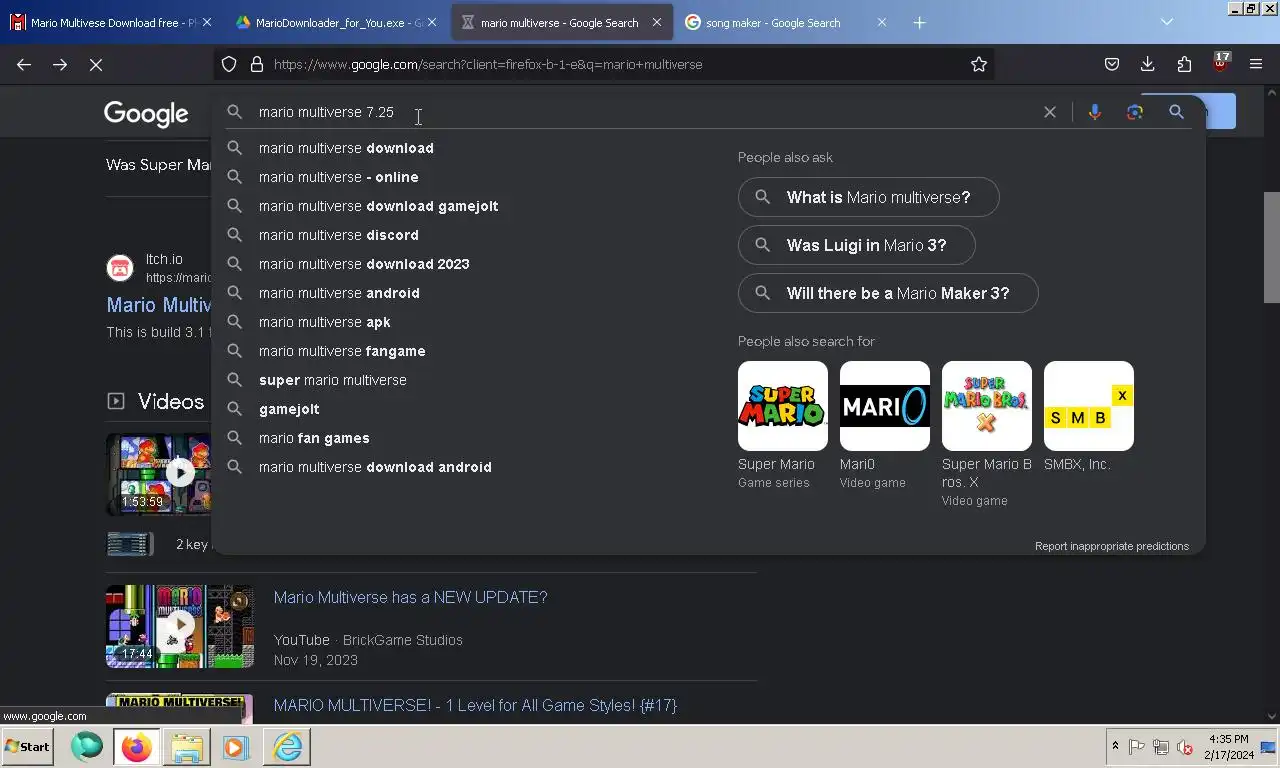Close the song maker search tab
This screenshot has width=1280, height=768.
point(881,22)
